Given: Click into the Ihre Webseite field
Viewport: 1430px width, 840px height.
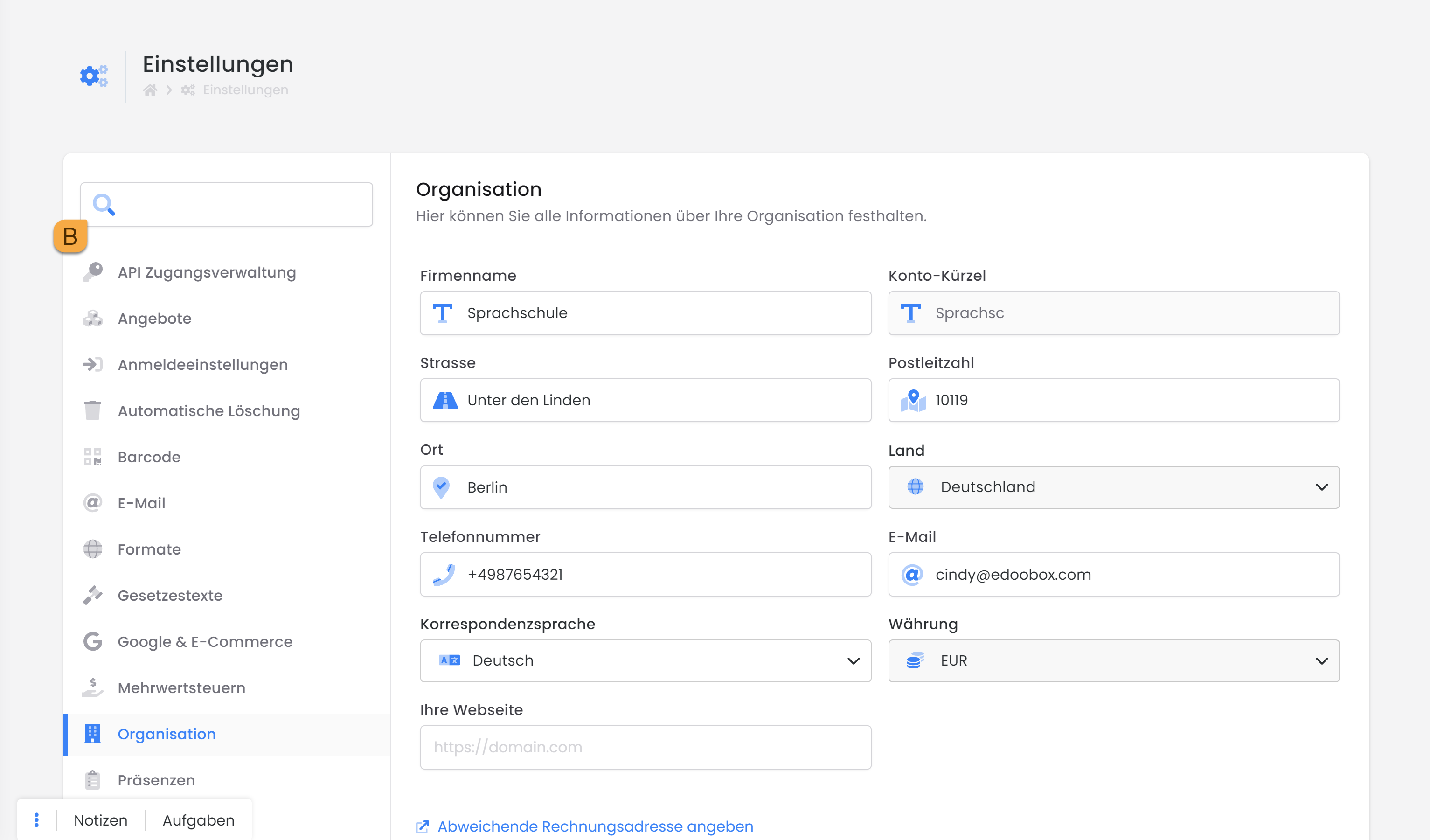Looking at the screenshot, I should [645, 747].
